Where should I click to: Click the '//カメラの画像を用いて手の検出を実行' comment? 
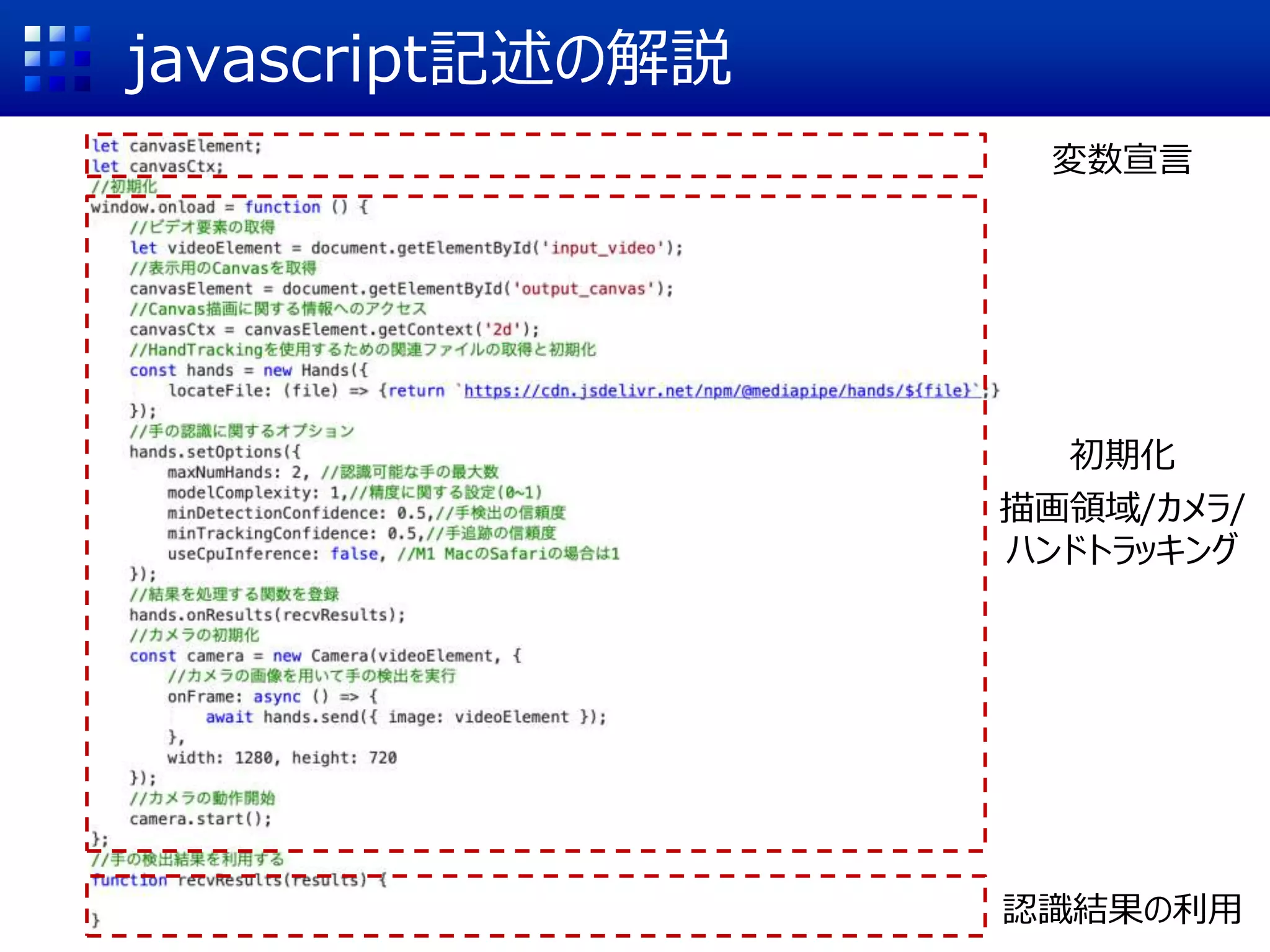(311, 676)
